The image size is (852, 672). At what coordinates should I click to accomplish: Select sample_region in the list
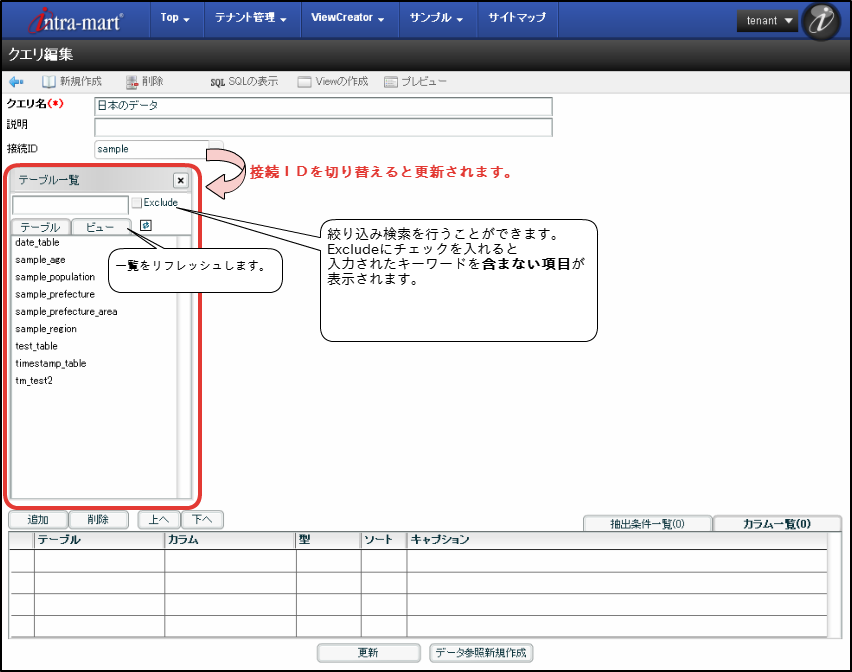click(46, 329)
